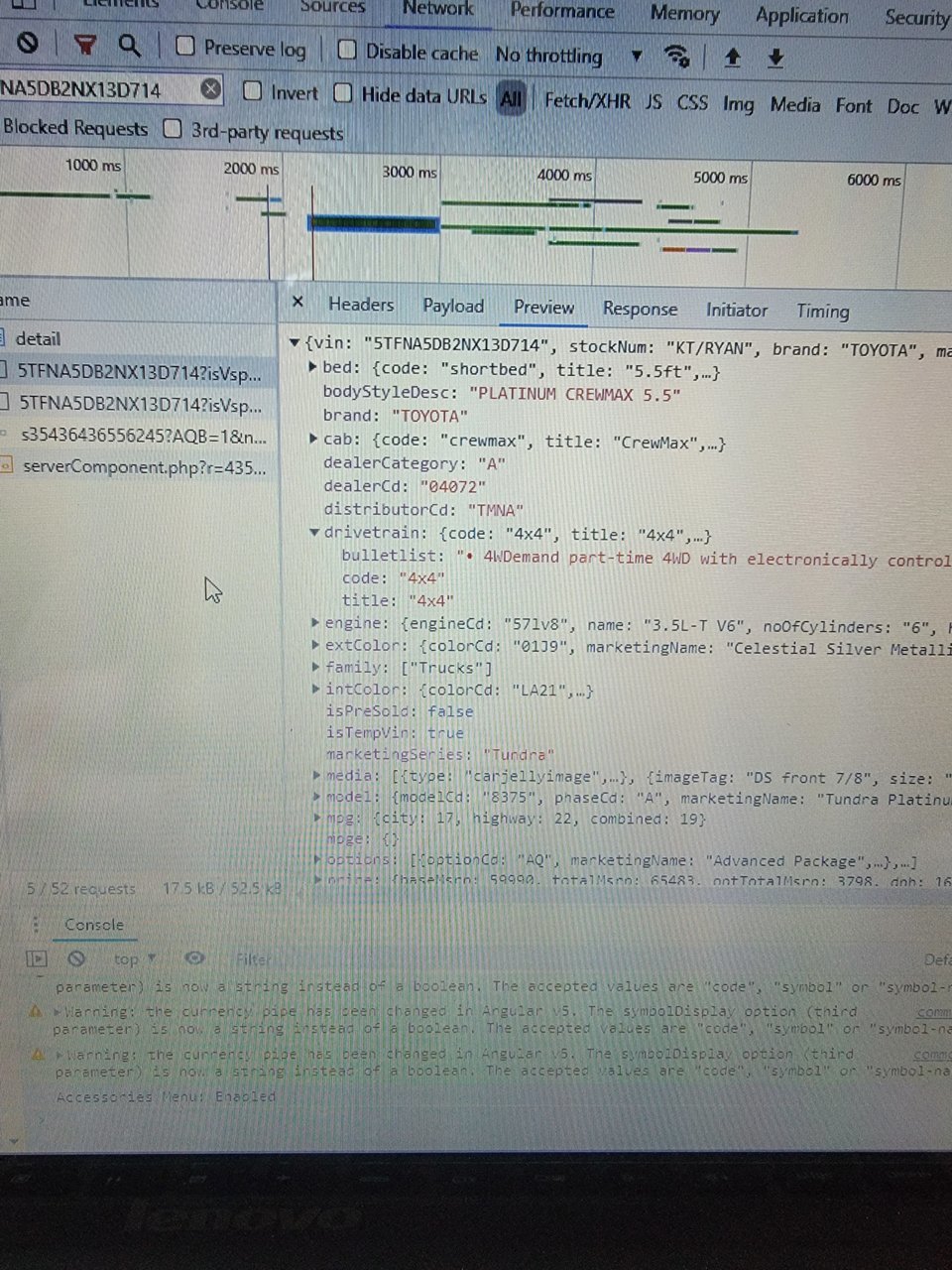Expand the family array node

click(x=316, y=667)
